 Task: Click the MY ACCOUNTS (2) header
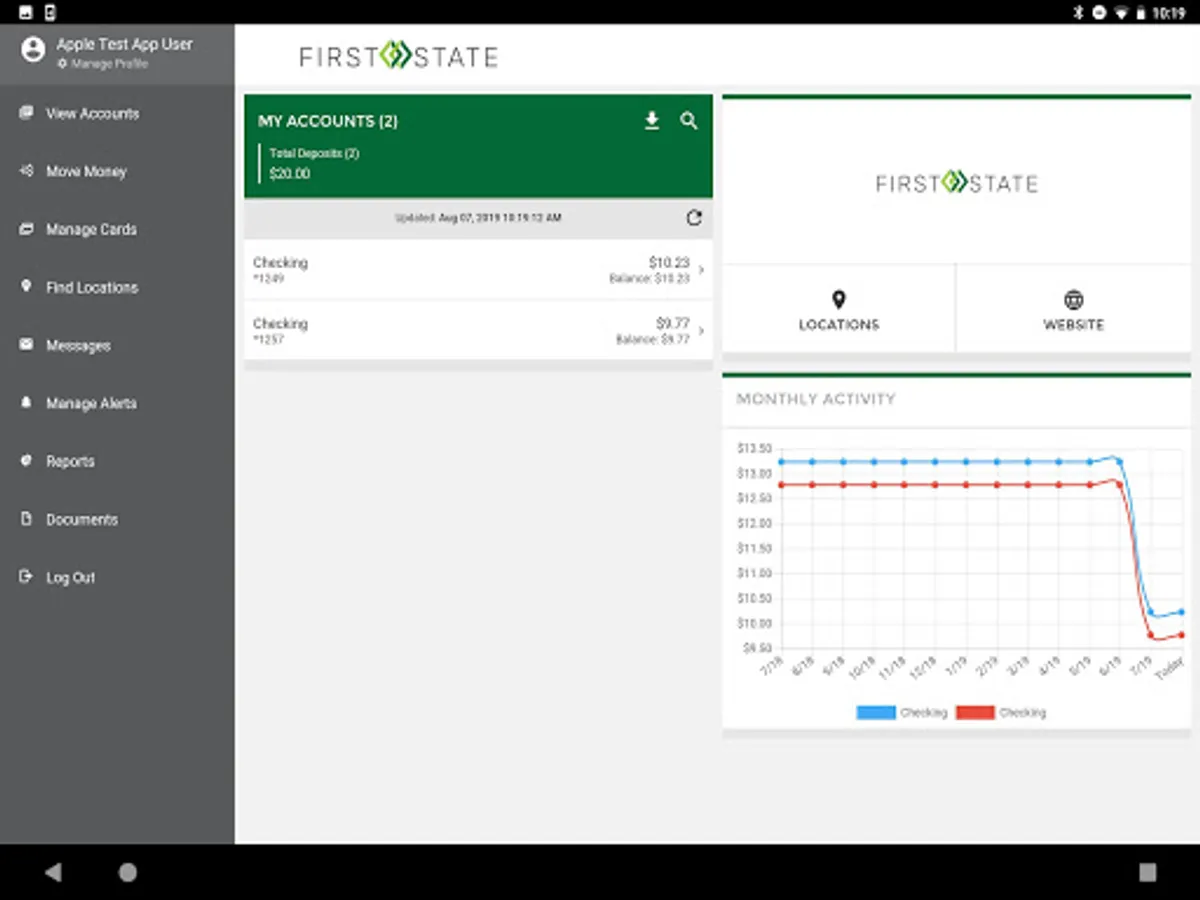coord(328,121)
